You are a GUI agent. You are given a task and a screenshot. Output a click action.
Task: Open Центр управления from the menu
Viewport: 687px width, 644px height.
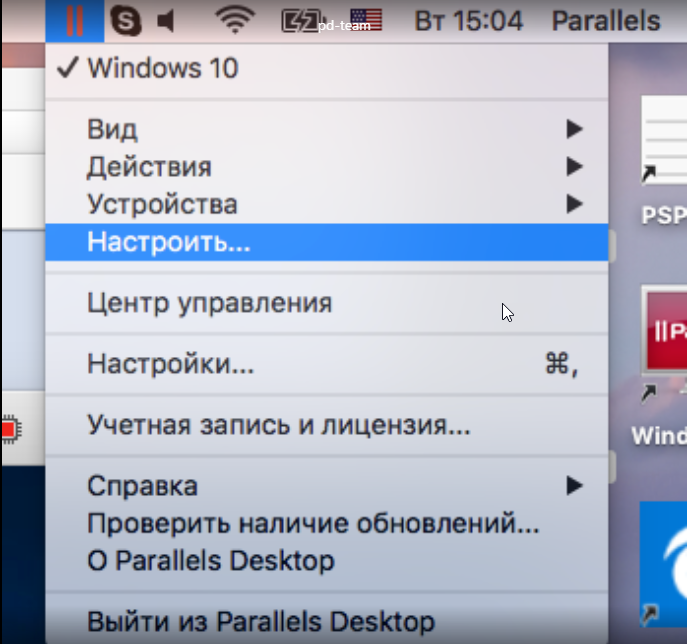[x=209, y=302]
